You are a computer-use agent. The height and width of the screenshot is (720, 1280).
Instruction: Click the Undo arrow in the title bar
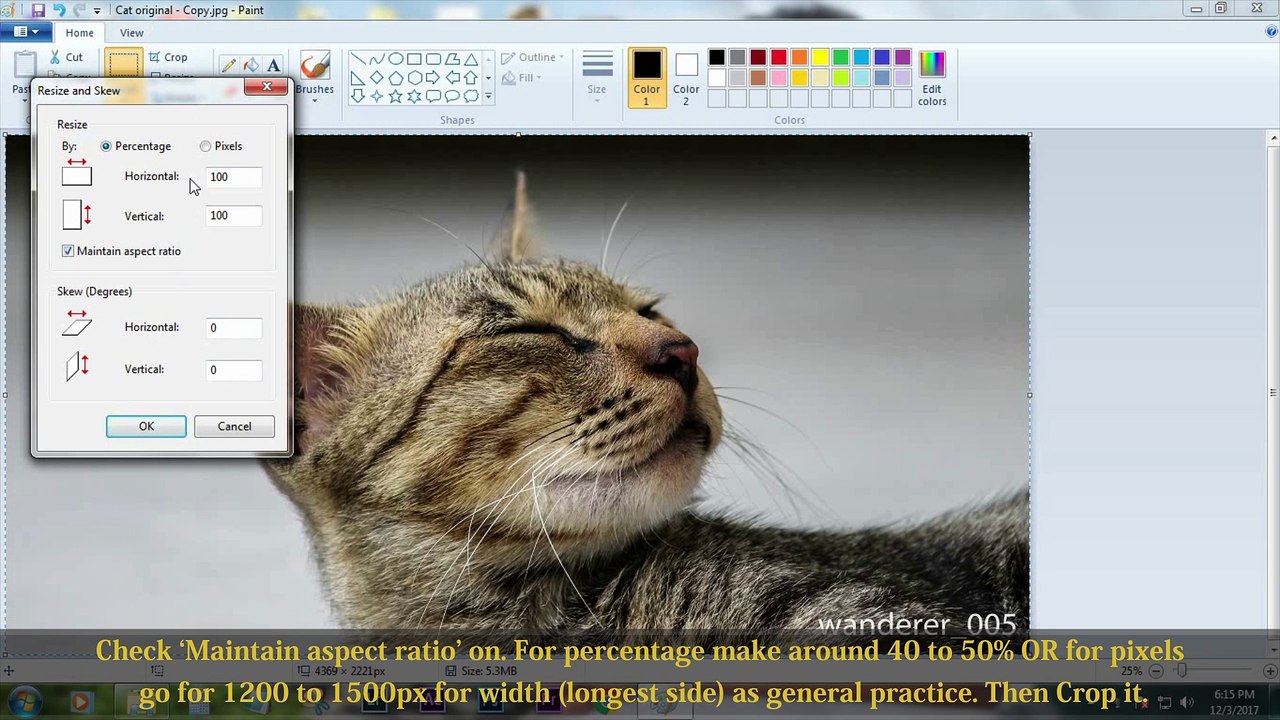pyautogui.click(x=58, y=10)
